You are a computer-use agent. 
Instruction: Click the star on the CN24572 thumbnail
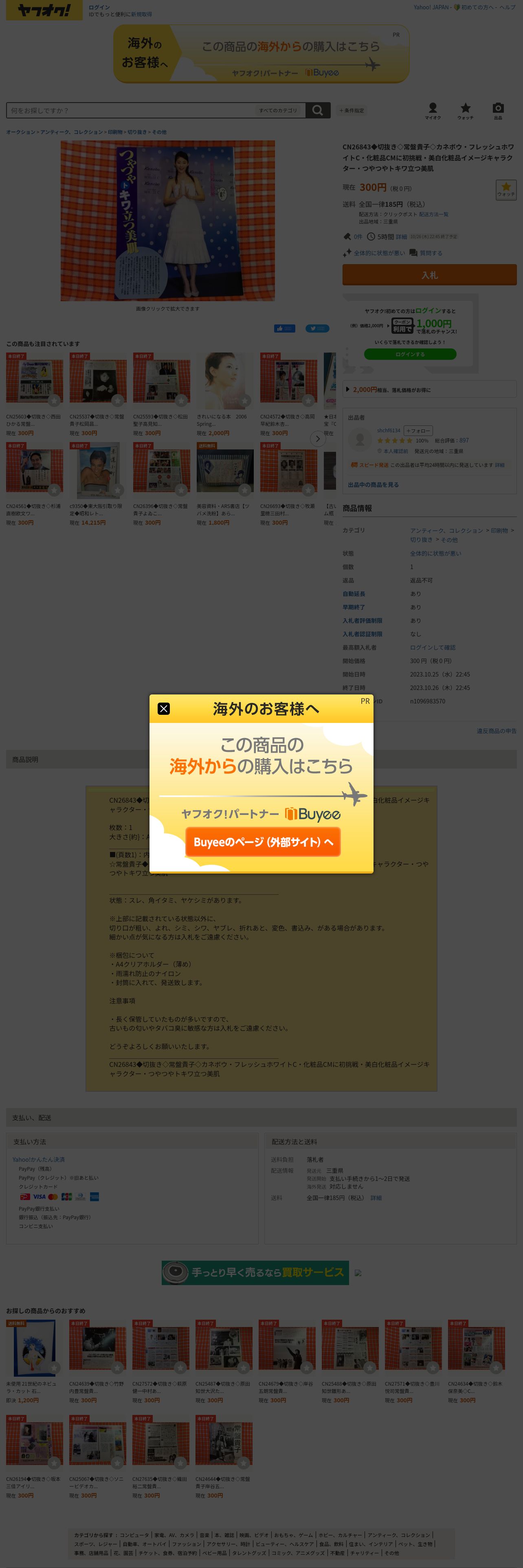point(309,400)
